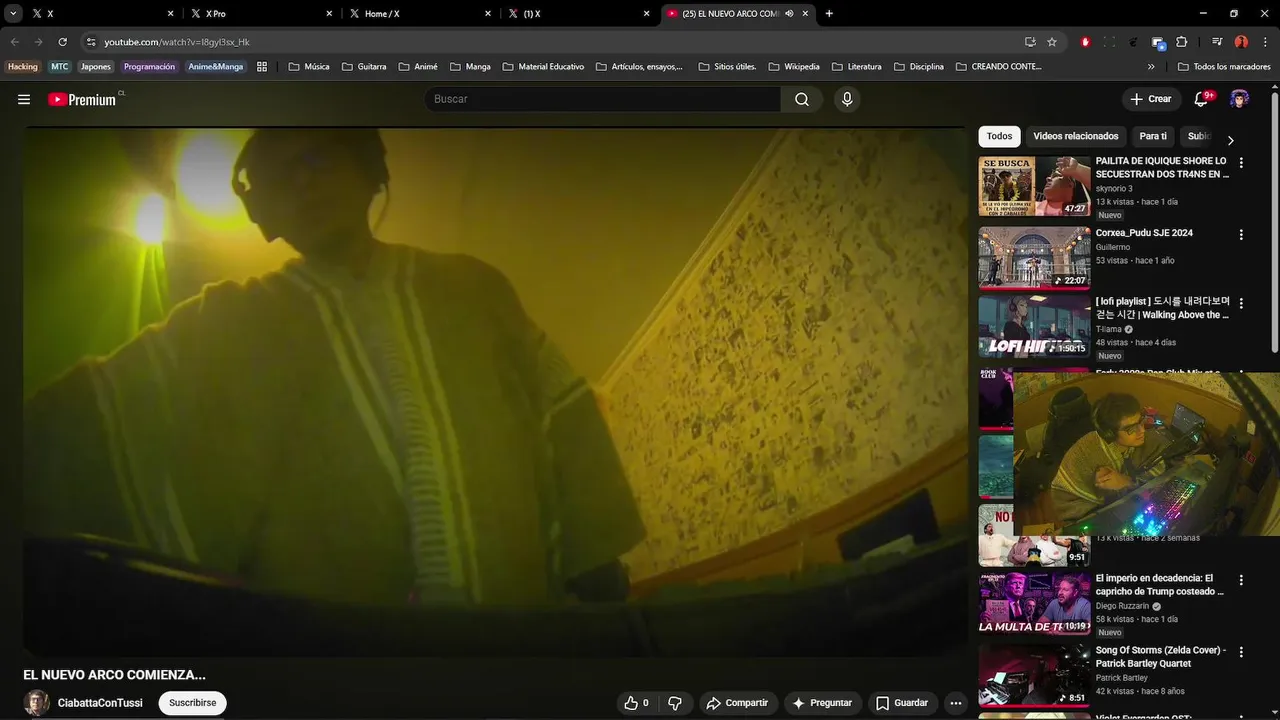Open more actions ellipsis below video

[x=956, y=703]
